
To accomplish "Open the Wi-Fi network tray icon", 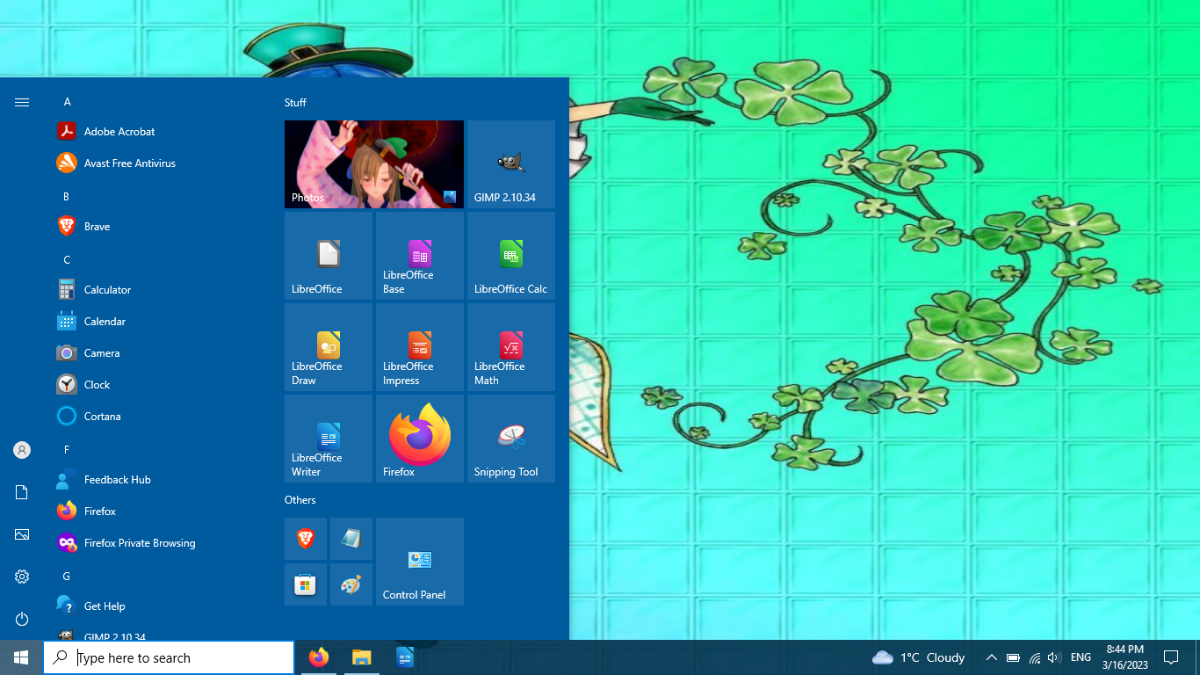I will pos(1034,657).
